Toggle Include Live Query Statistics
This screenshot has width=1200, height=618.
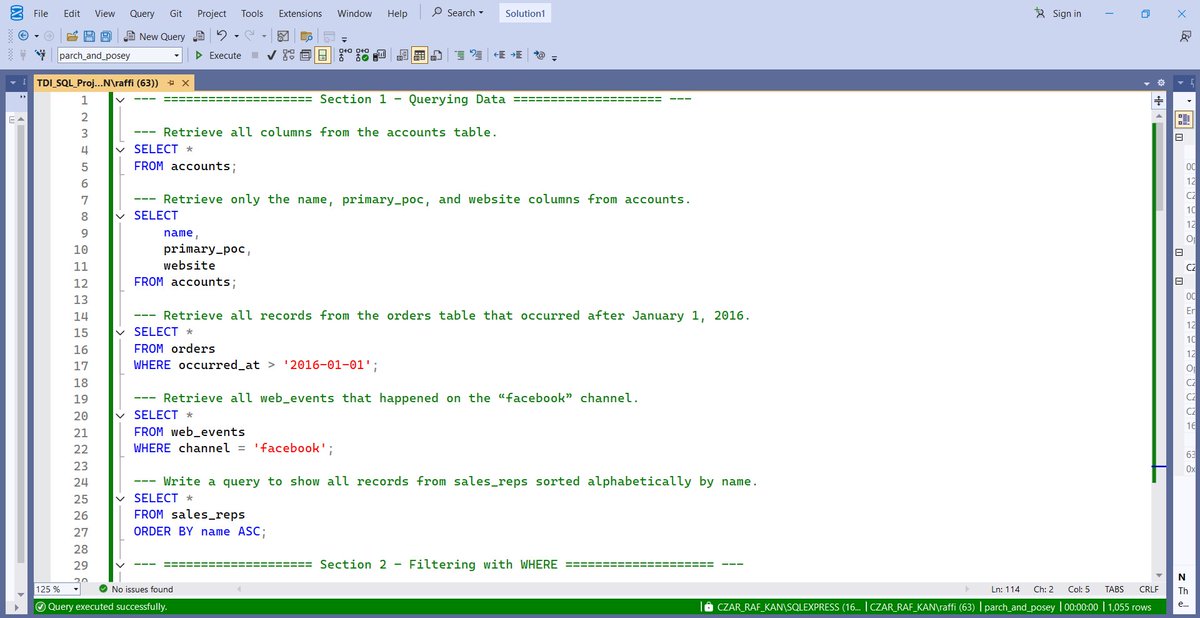click(362, 55)
